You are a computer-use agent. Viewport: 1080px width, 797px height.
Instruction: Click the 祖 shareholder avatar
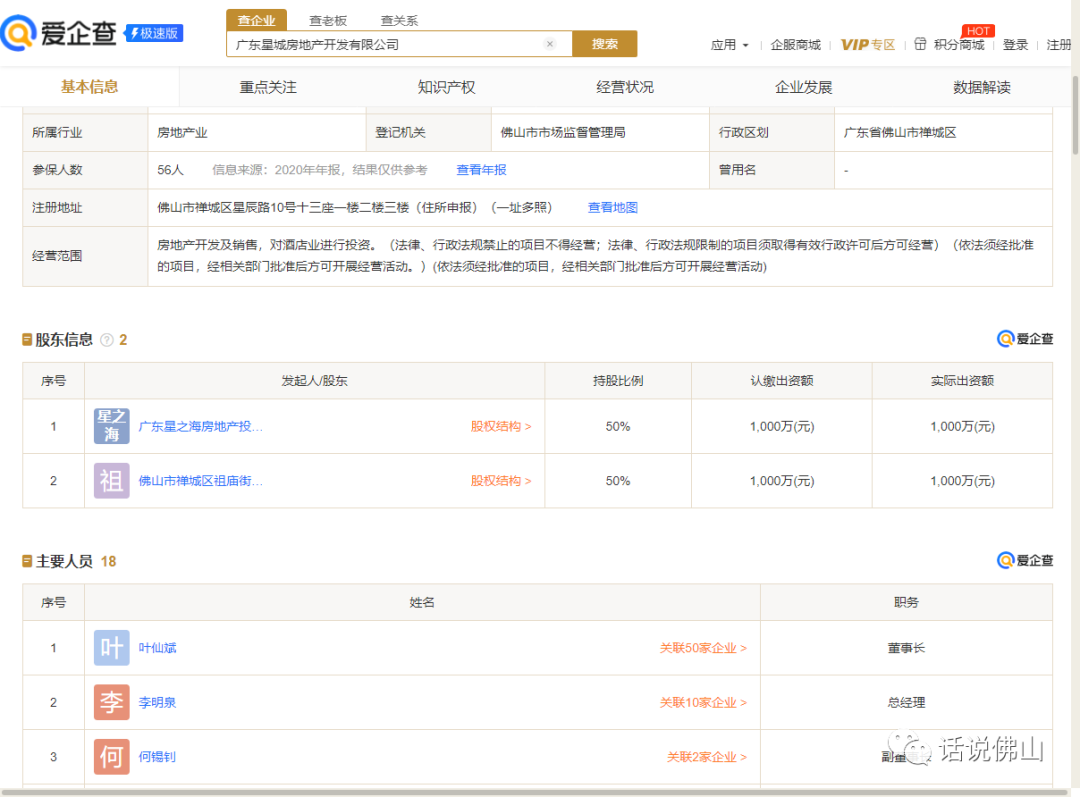pyautogui.click(x=112, y=480)
